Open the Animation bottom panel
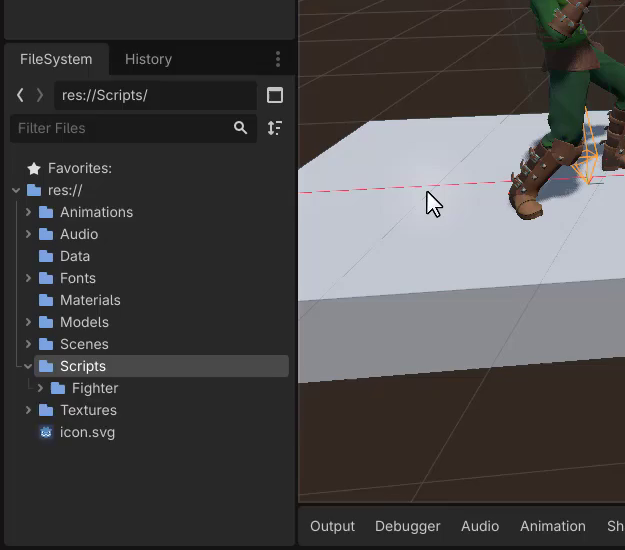 pyautogui.click(x=553, y=526)
